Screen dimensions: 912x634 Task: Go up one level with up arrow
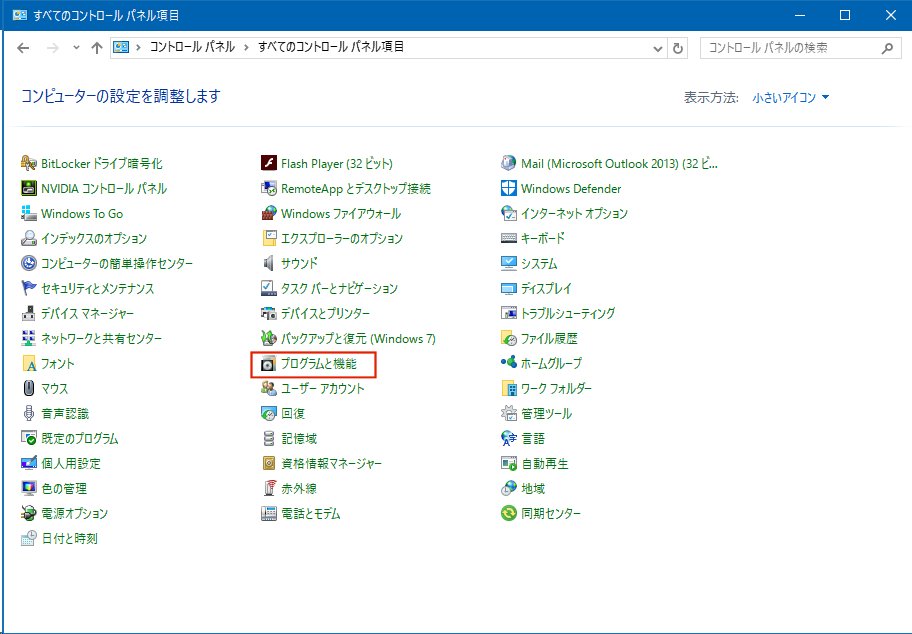(x=97, y=48)
